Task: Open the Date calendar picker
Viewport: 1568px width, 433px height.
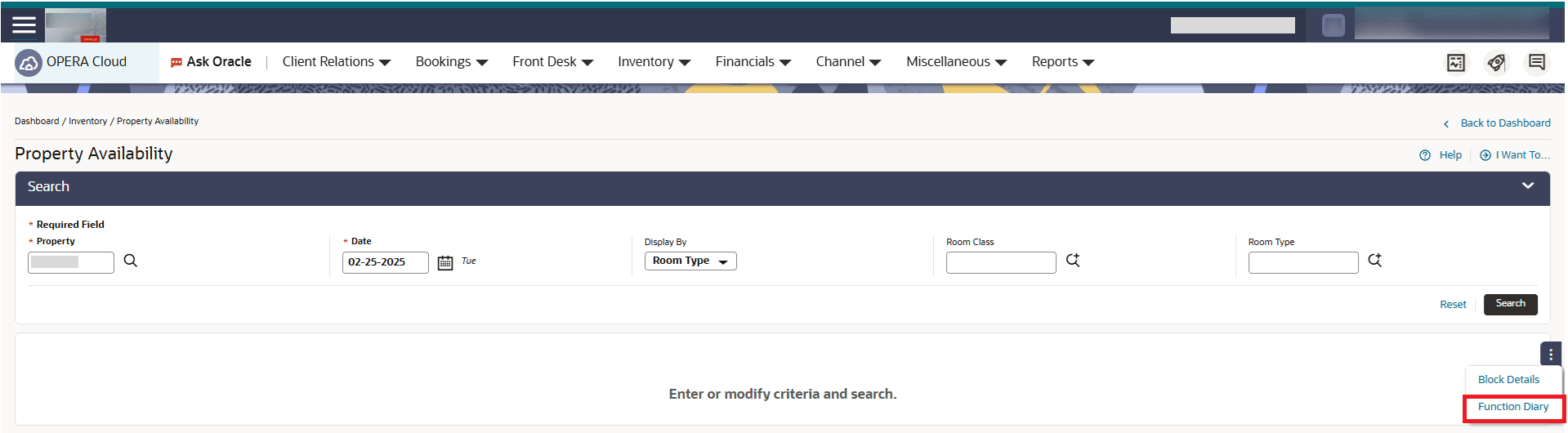Action: pos(445,262)
